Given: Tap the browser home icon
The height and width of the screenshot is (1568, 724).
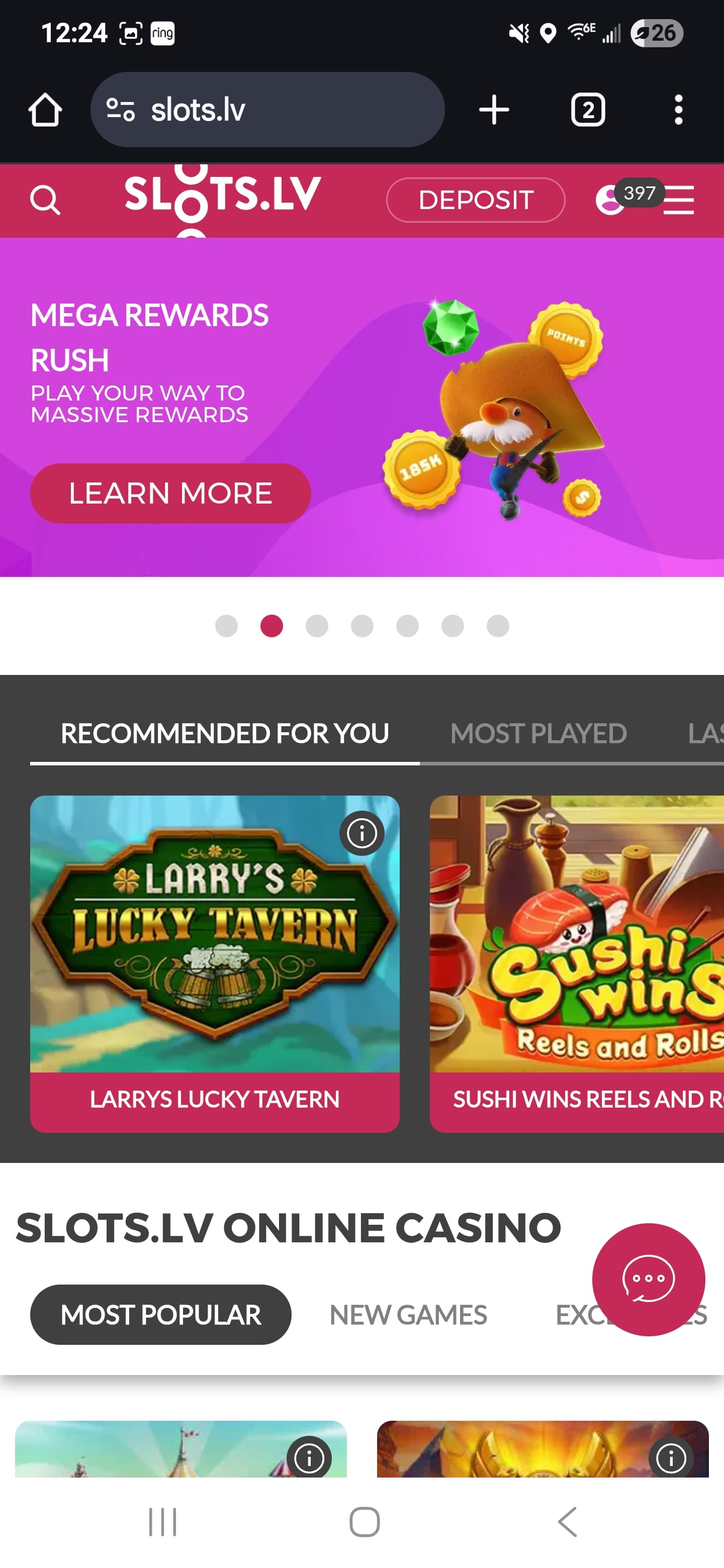Looking at the screenshot, I should (45, 110).
